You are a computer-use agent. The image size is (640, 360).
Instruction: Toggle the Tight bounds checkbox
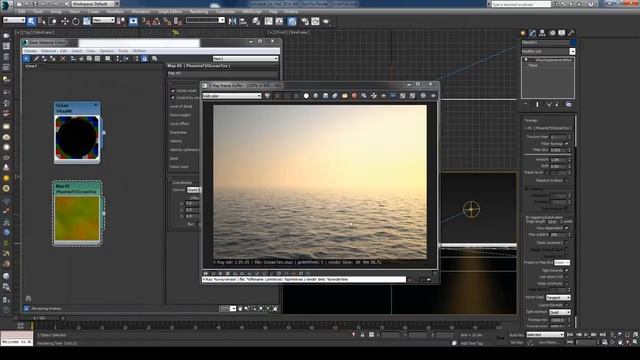coord(567,270)
